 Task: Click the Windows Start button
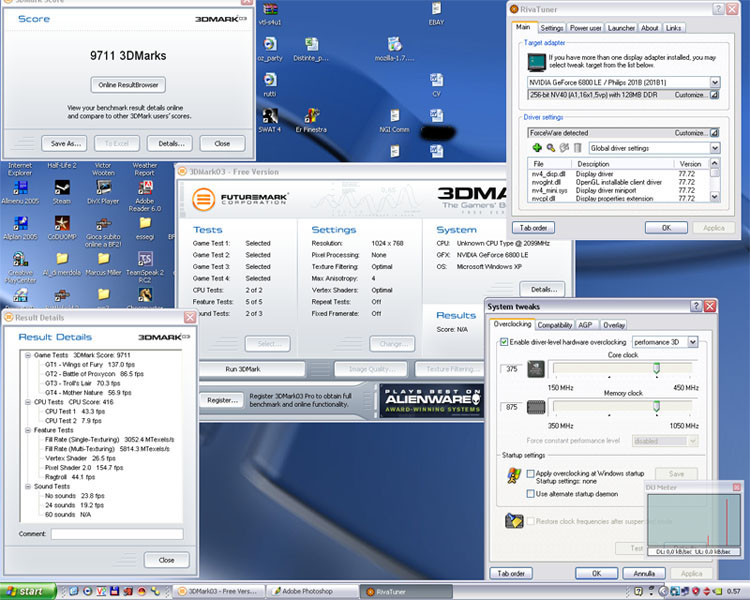[28, 591]
